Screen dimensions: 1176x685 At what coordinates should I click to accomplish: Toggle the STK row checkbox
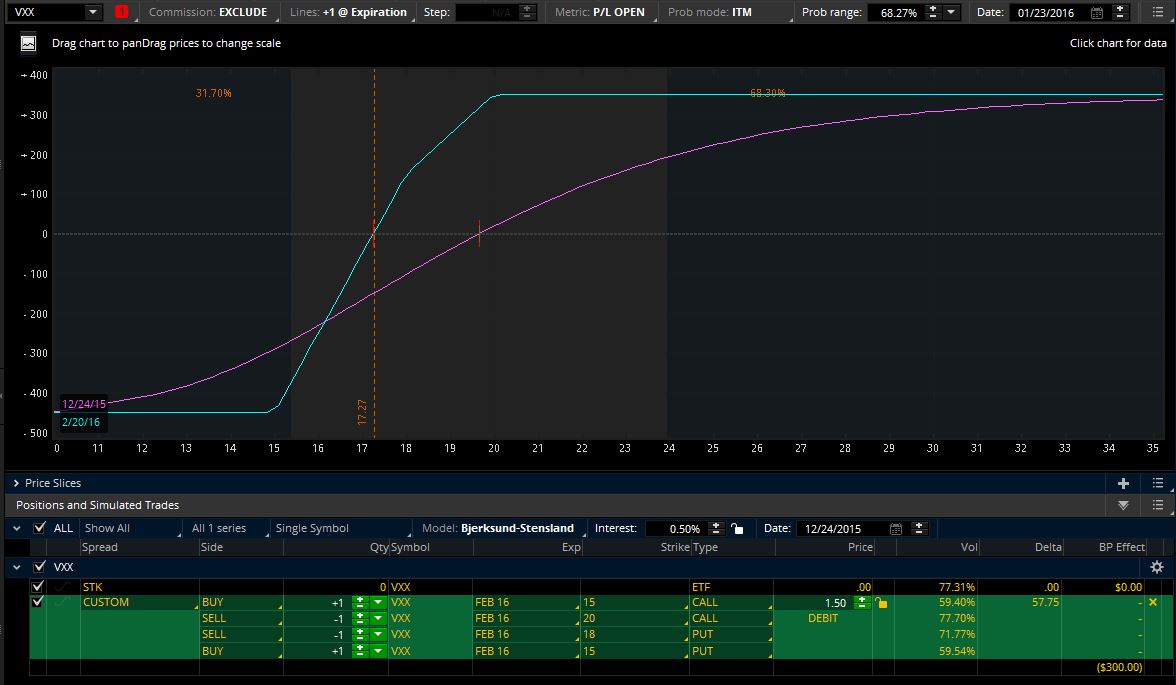click(x=38, y=586)
